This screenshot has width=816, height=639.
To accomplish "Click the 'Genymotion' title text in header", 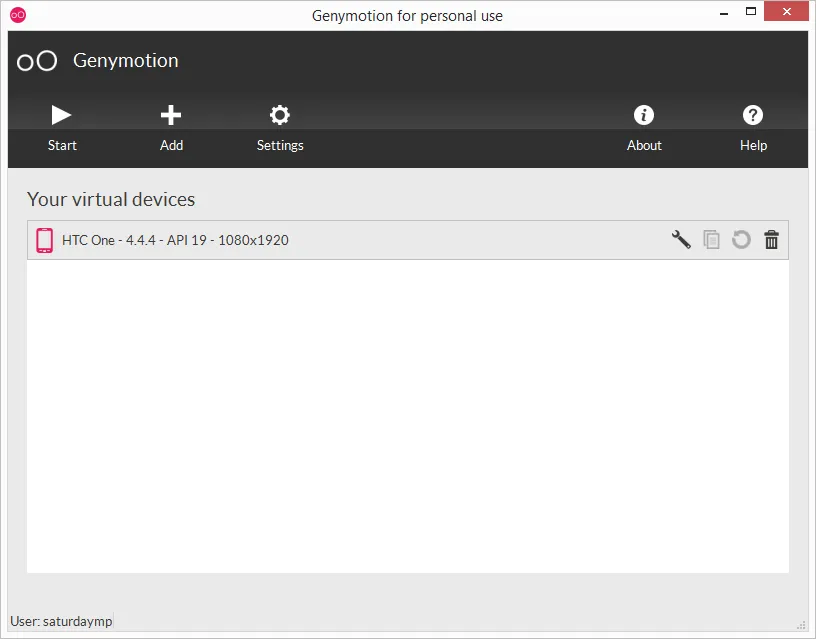I will pyautogui.click(x=126, y=61).
